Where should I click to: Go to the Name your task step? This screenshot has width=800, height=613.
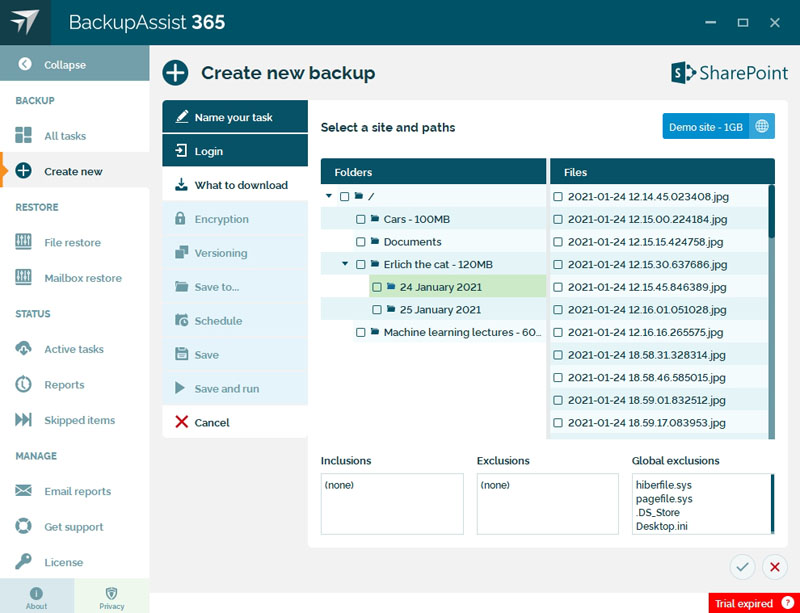tap(235, 117)
